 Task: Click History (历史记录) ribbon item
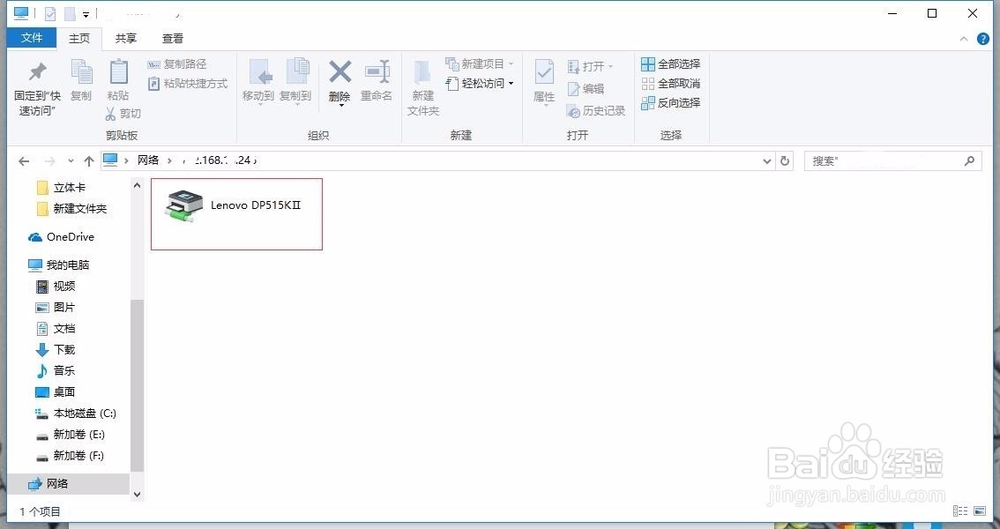click(x=596, y=111)
